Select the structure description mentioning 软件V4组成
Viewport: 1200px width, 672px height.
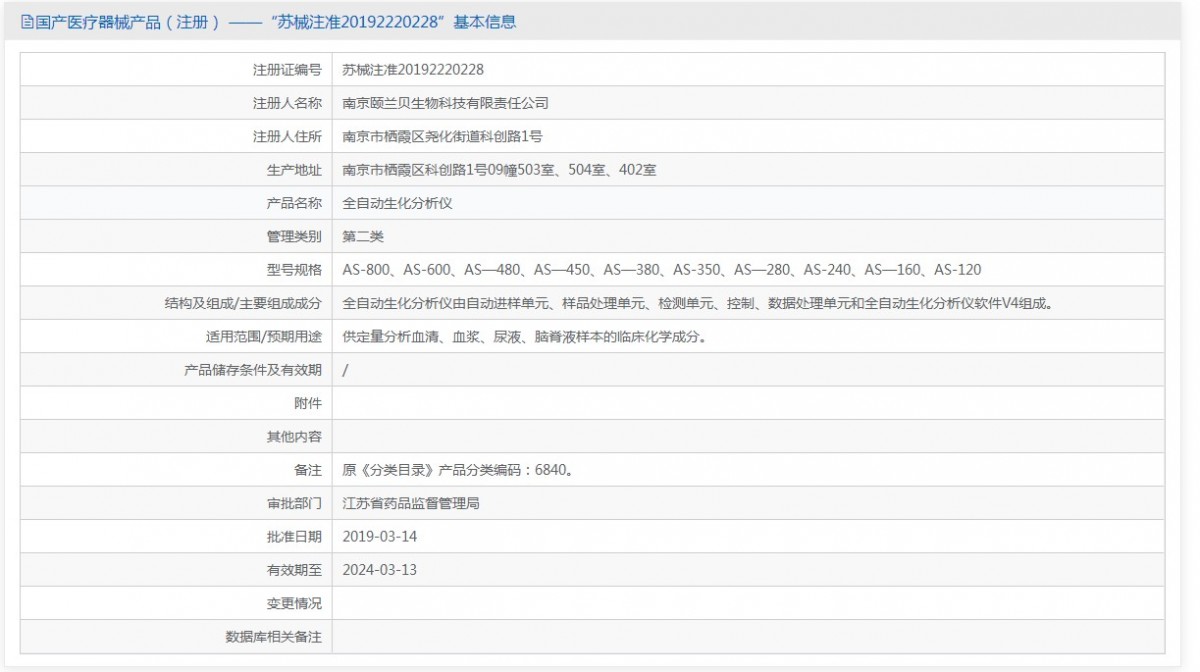(x=698, y=303)
